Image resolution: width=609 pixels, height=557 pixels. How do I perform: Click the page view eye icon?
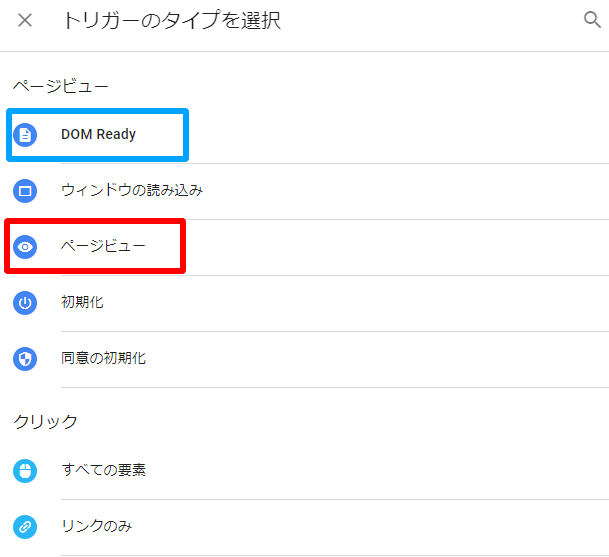point(25,246)
